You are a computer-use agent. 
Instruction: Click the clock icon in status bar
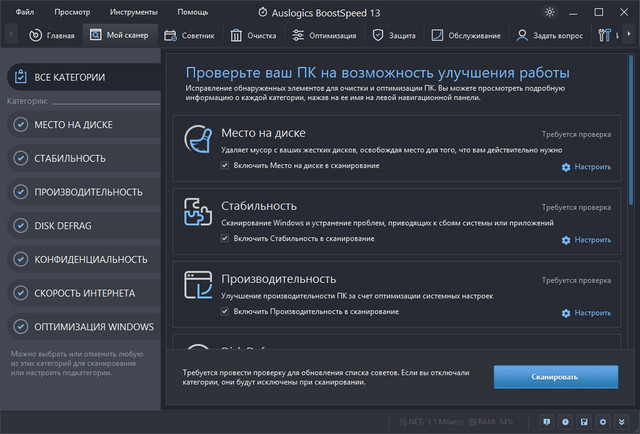[x=566, y=423]
